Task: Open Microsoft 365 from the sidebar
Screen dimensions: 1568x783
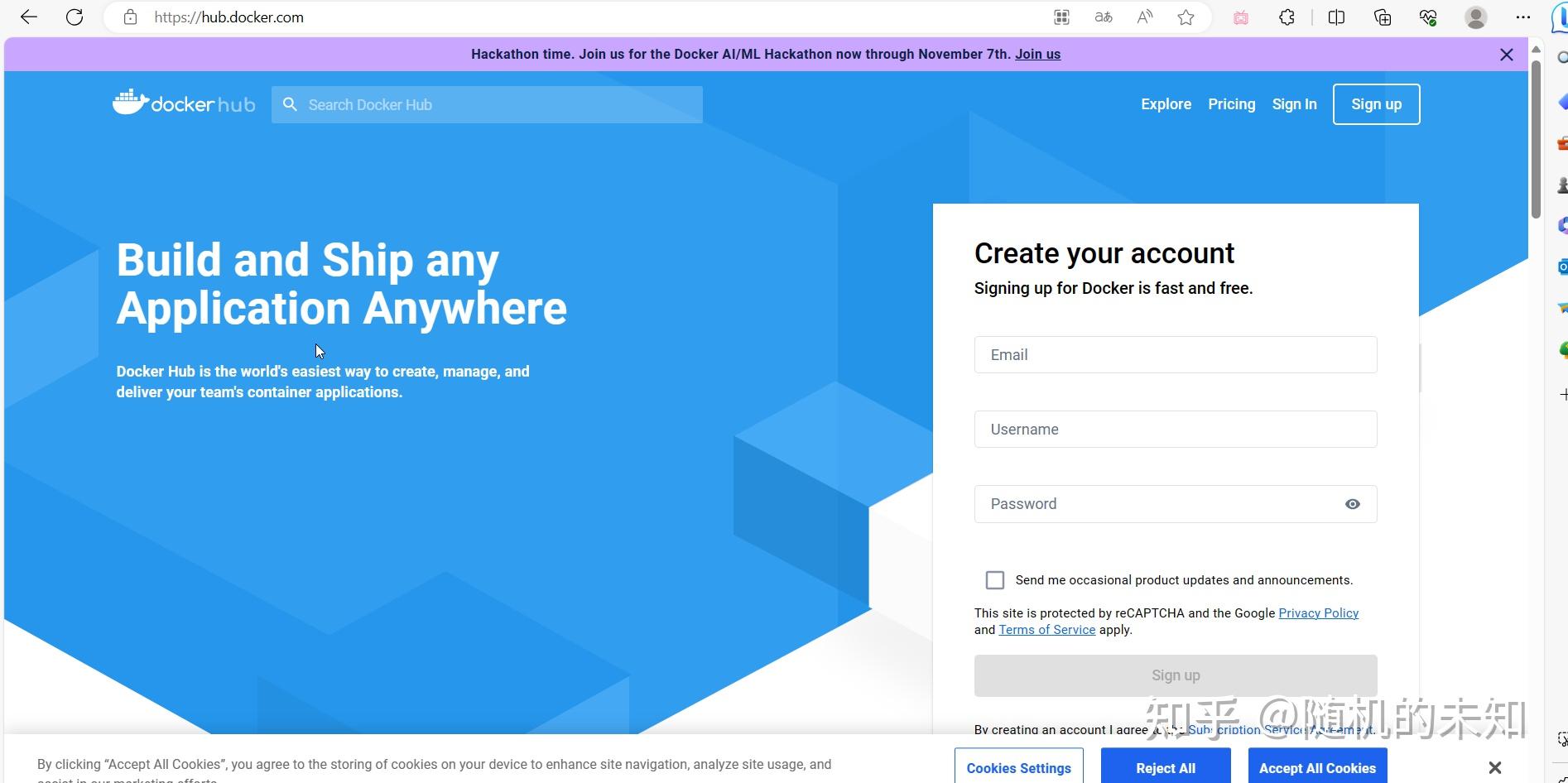Action: (x=1561, y=225)
